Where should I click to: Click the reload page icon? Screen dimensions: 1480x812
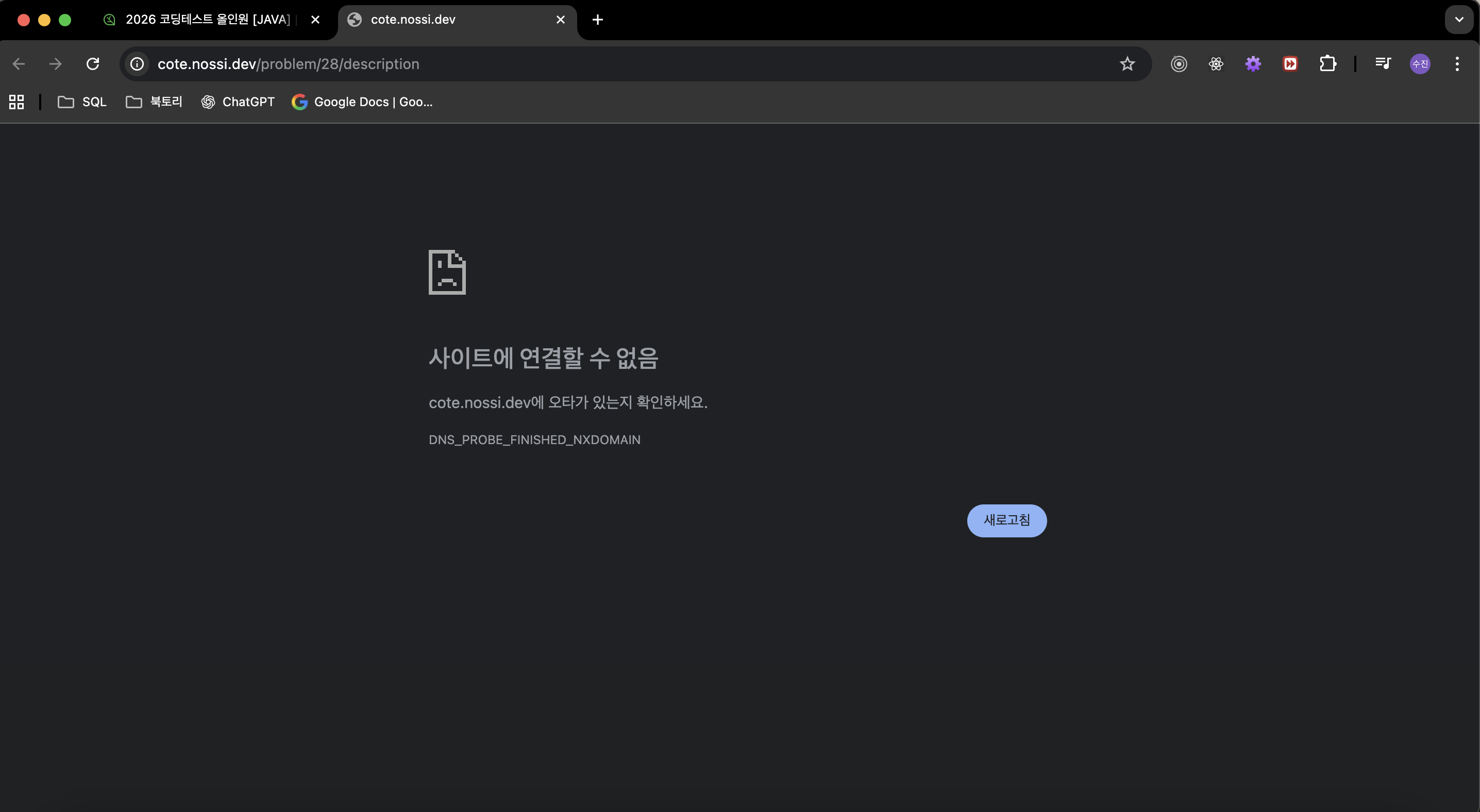(x=93, y=64)
